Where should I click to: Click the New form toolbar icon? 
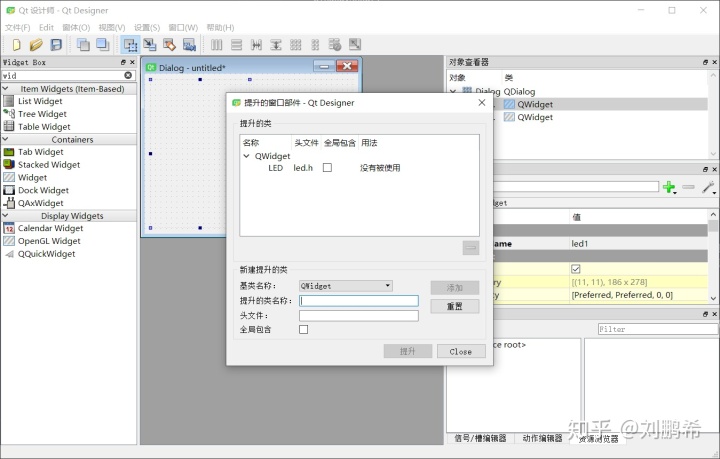17,45
